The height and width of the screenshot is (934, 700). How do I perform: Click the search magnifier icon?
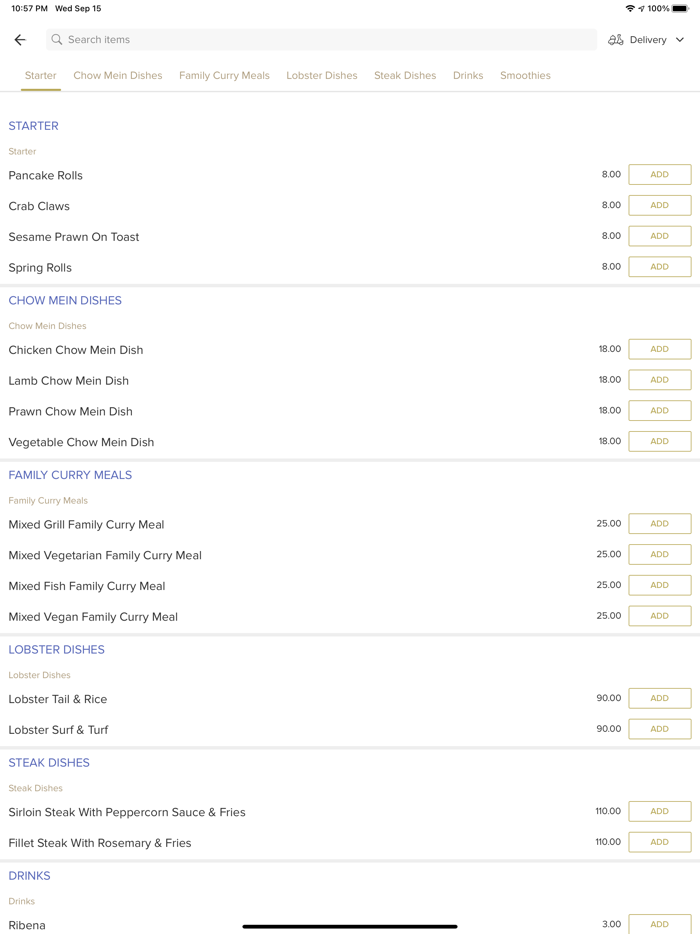pos(57,40)
